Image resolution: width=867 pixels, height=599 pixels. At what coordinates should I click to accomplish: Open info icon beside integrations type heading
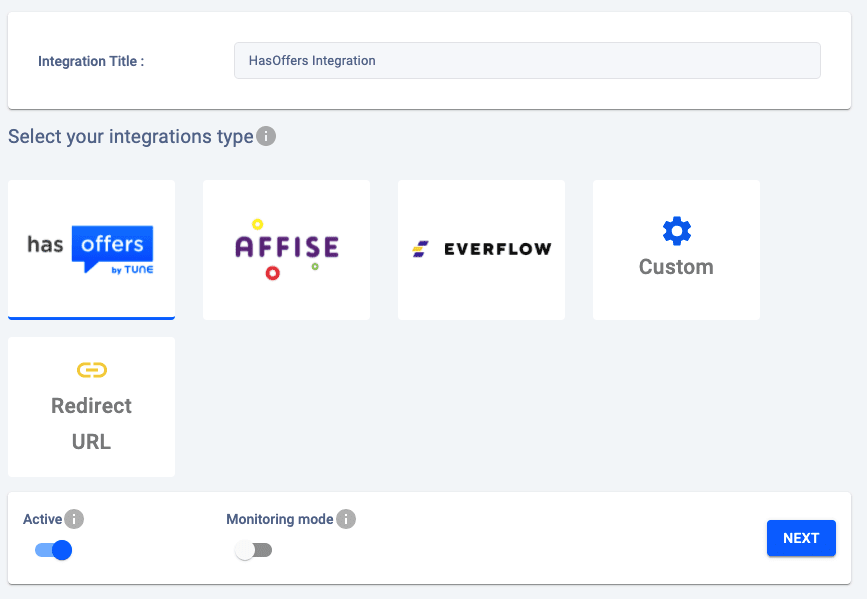[x=266, y=137]
